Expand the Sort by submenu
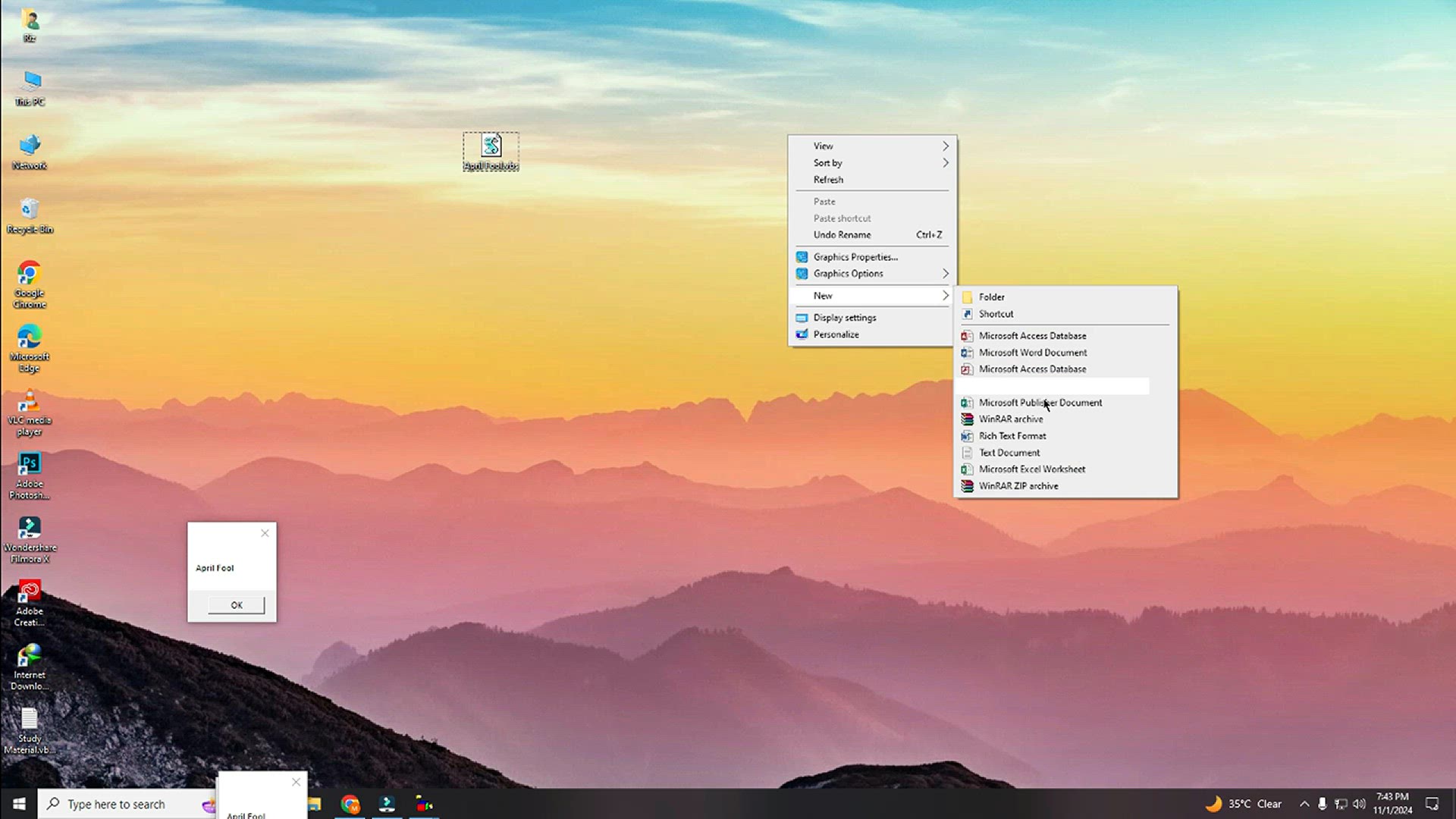Viewport: 1456px width, 819px height. tap(872, 162)
